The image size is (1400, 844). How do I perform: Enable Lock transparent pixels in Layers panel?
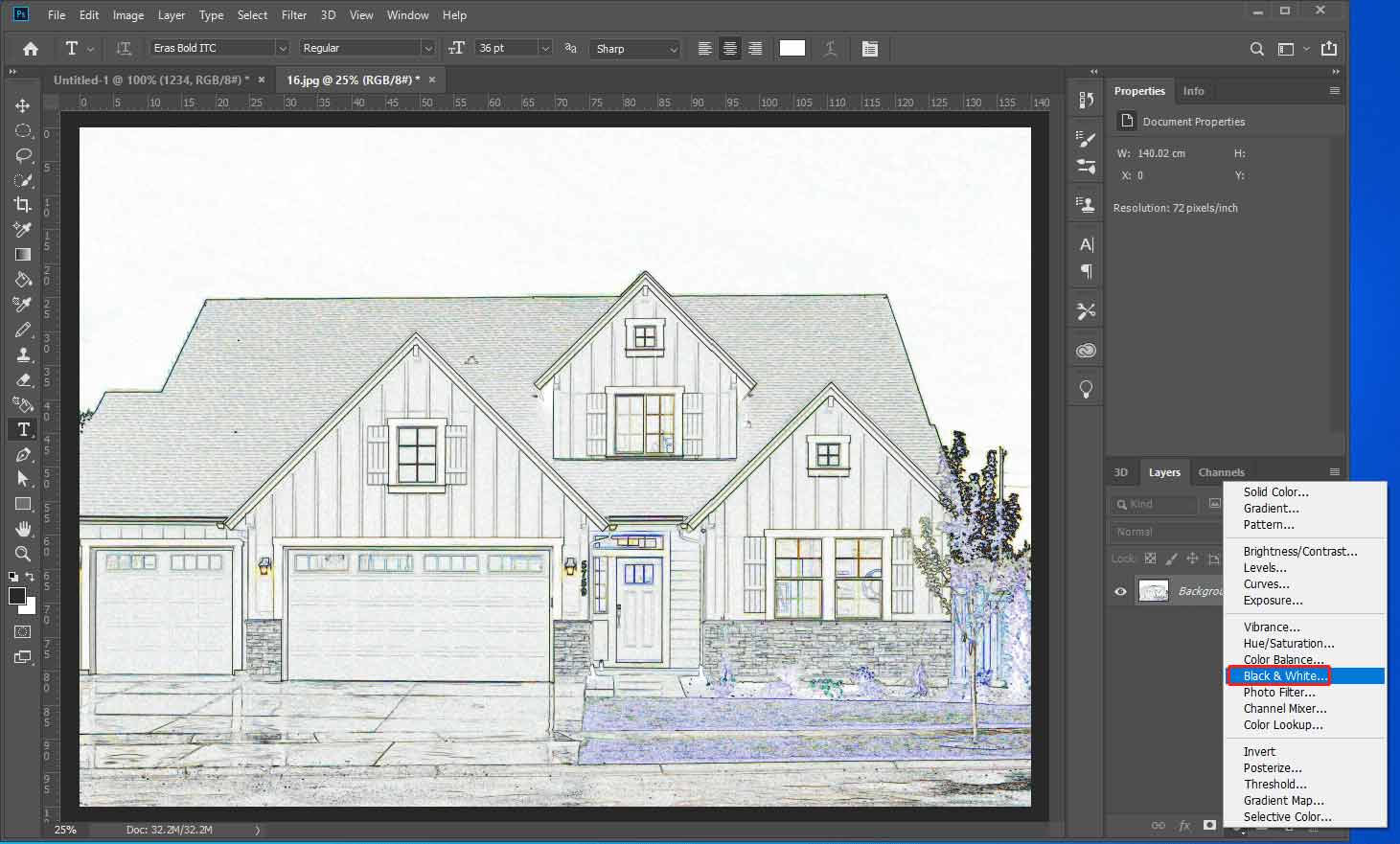click(1149, 559)
